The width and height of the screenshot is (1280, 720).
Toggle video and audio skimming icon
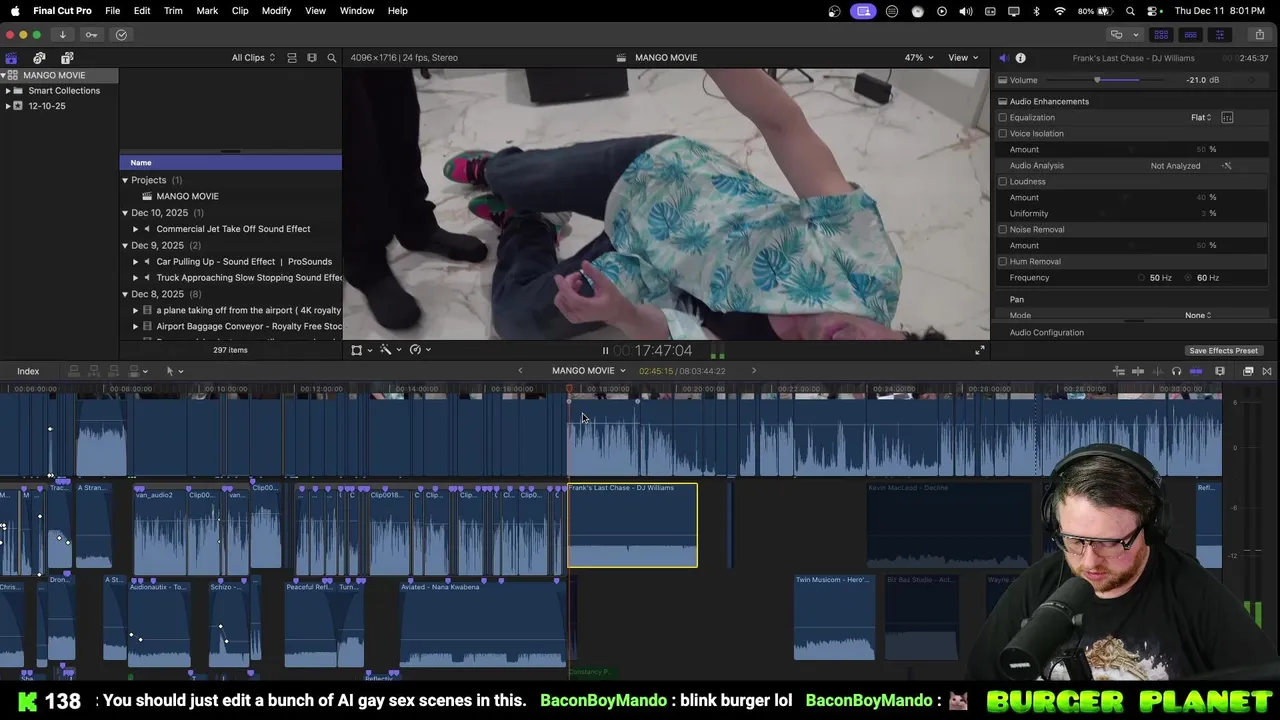(1138, 371)
